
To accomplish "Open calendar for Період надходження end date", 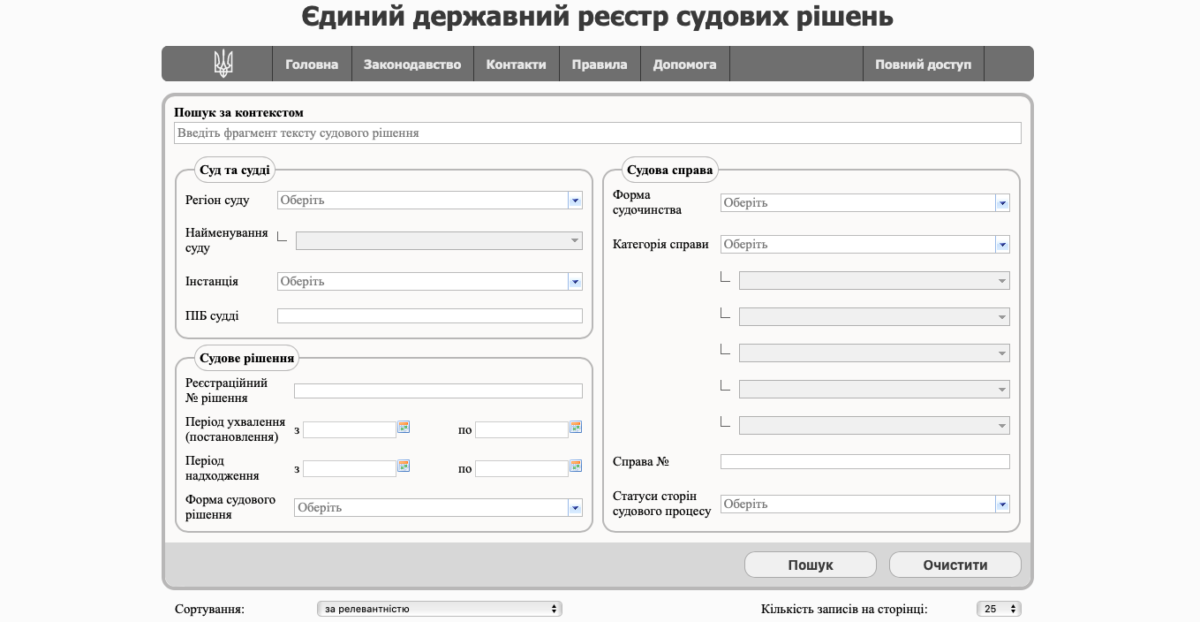I will point(575,466).
